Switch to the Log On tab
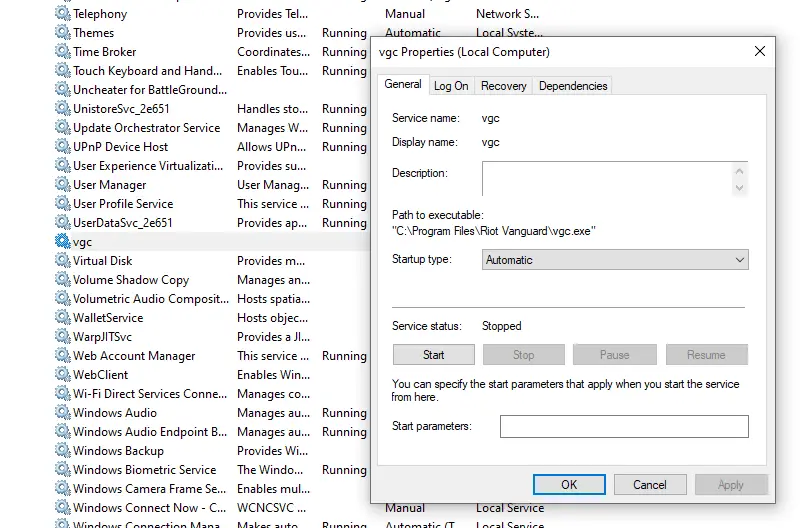Screen dimensions: 803x528 point(451,86)
